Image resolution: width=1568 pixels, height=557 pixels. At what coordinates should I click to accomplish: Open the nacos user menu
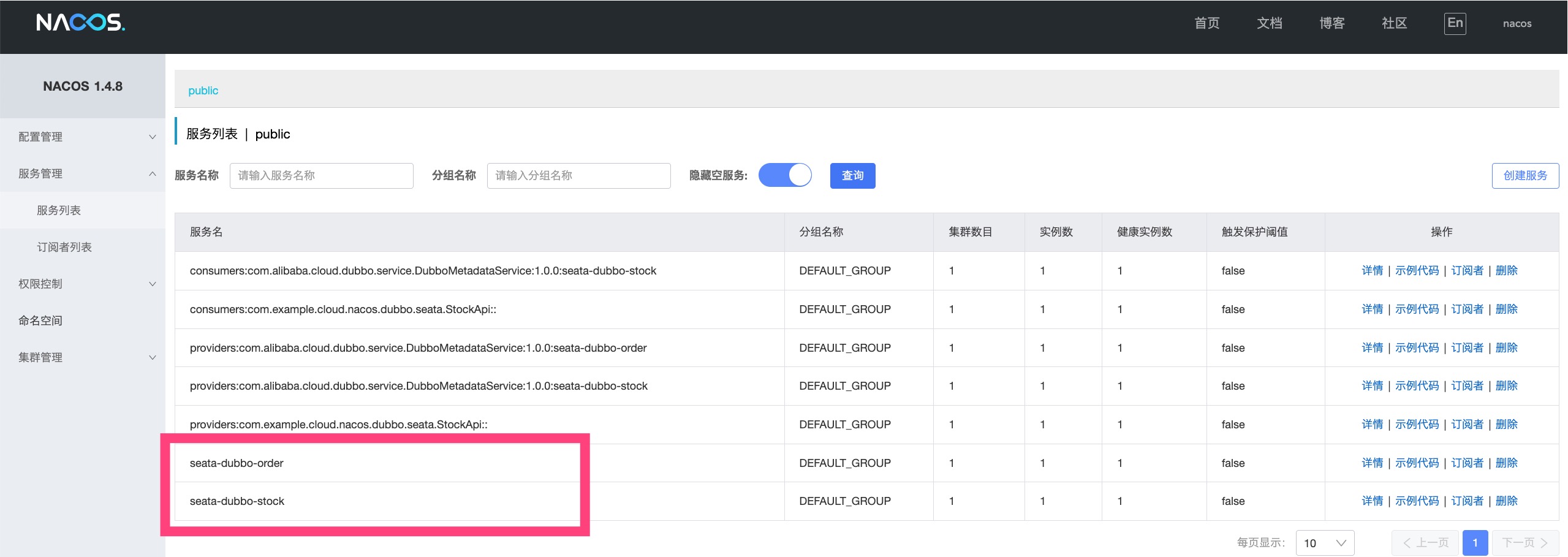coord(1517,23)
